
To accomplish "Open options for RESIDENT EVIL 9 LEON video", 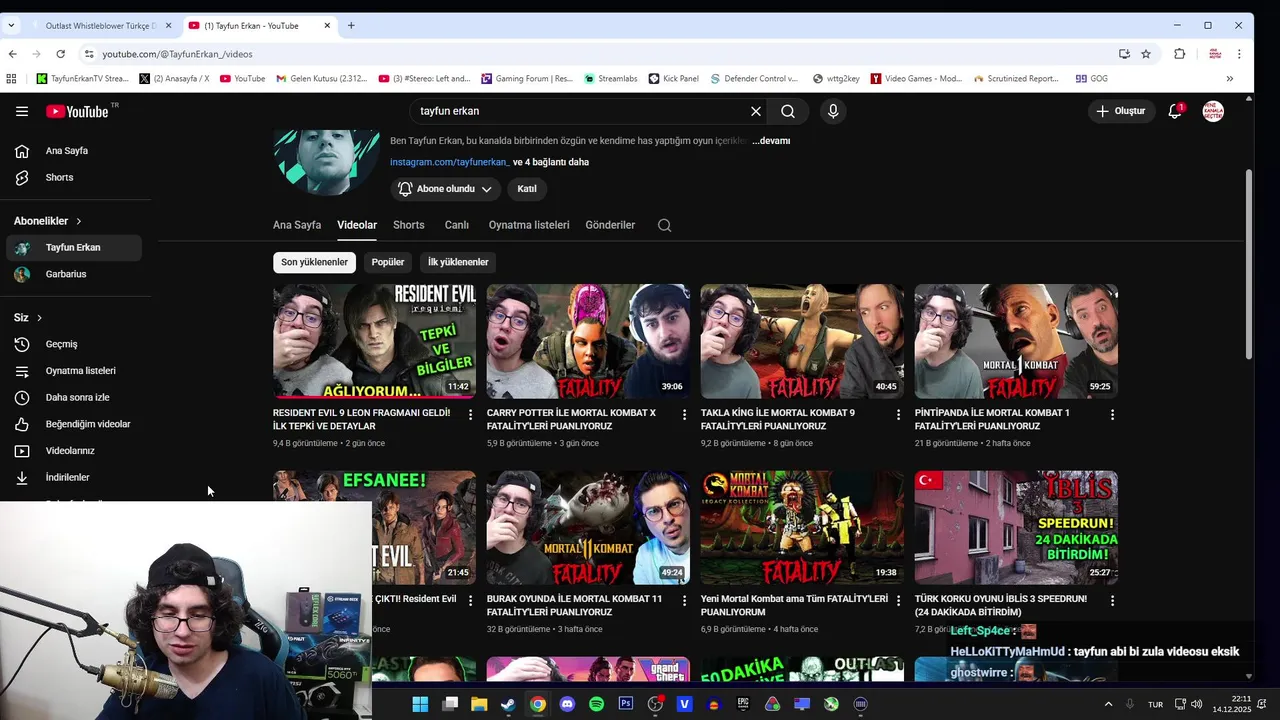I will pos(470,414).
